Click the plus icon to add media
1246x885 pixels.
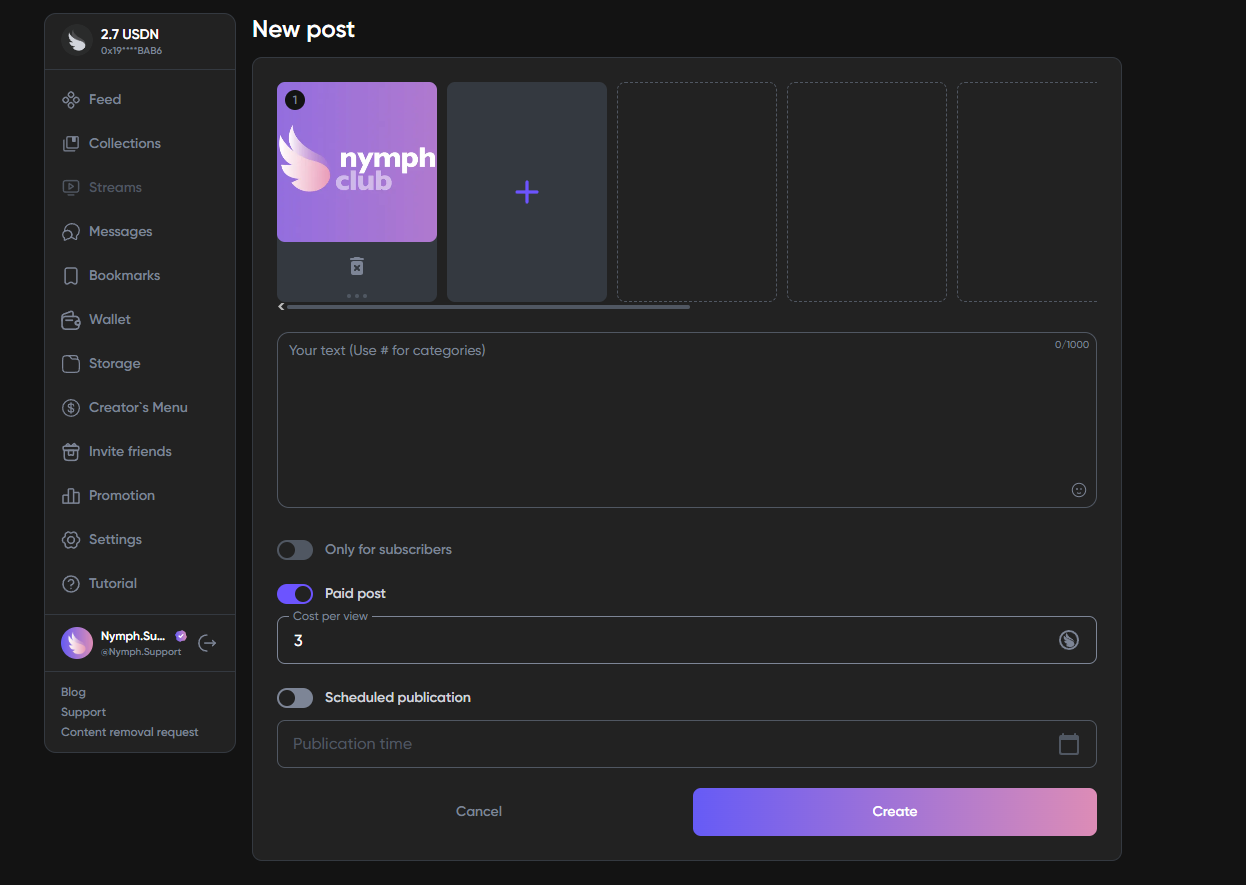pyautogui.click(x=527, y=192)
